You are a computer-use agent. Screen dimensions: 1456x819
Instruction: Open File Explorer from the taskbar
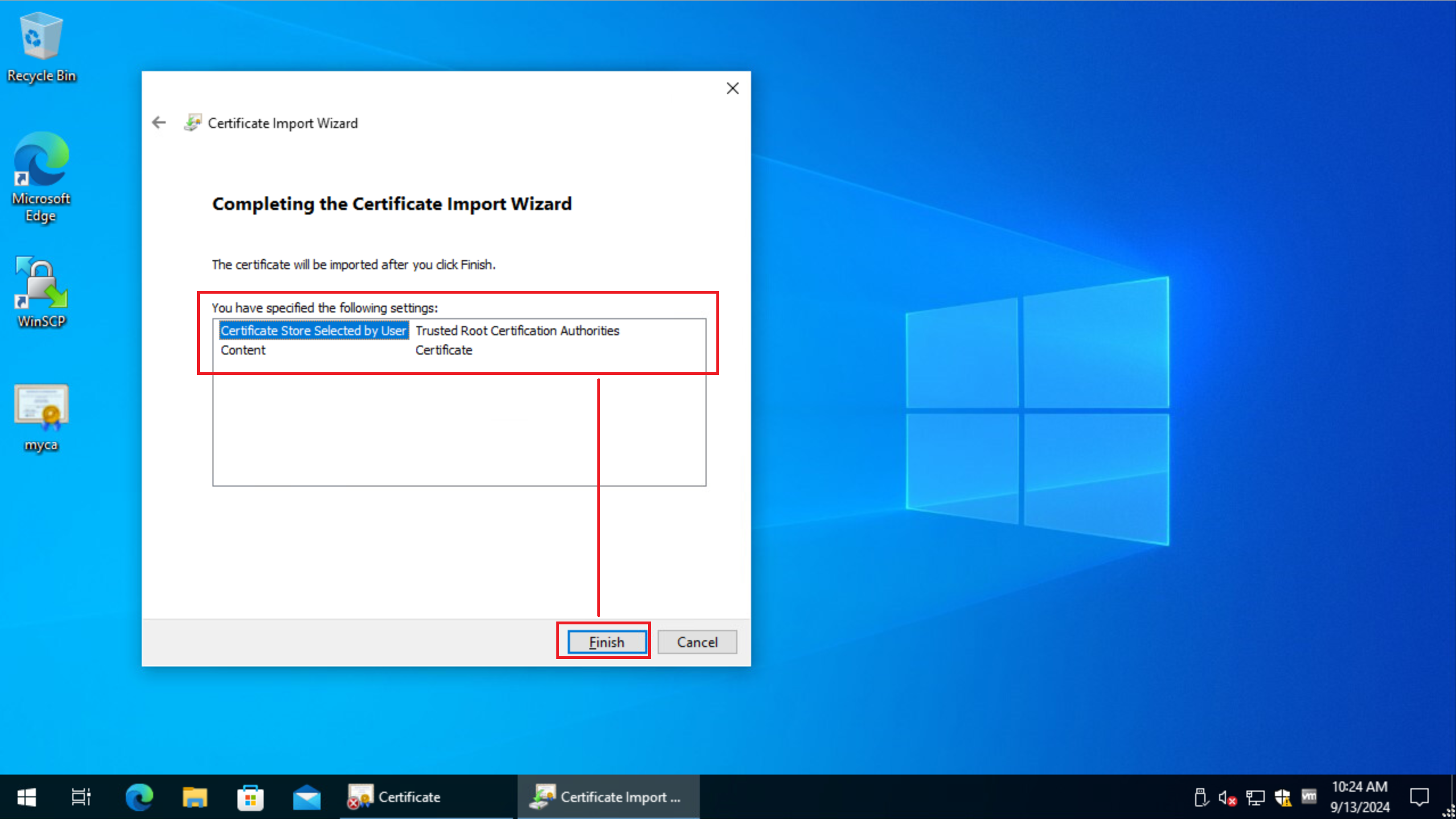195,797
